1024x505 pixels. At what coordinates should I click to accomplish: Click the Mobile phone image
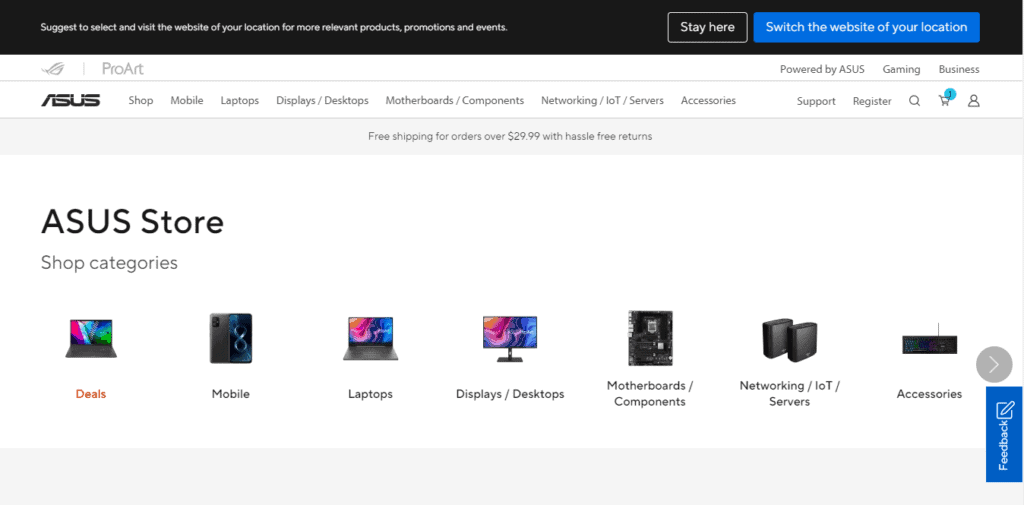click(231, 338)
